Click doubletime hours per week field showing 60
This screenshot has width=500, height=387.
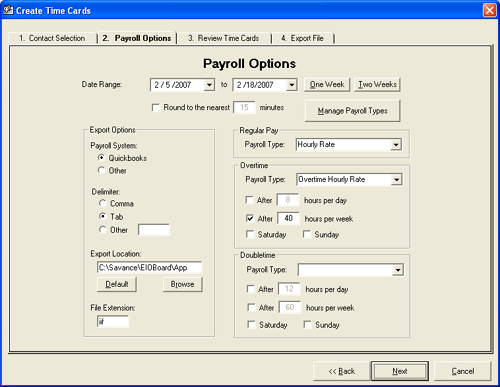point(290,307)
